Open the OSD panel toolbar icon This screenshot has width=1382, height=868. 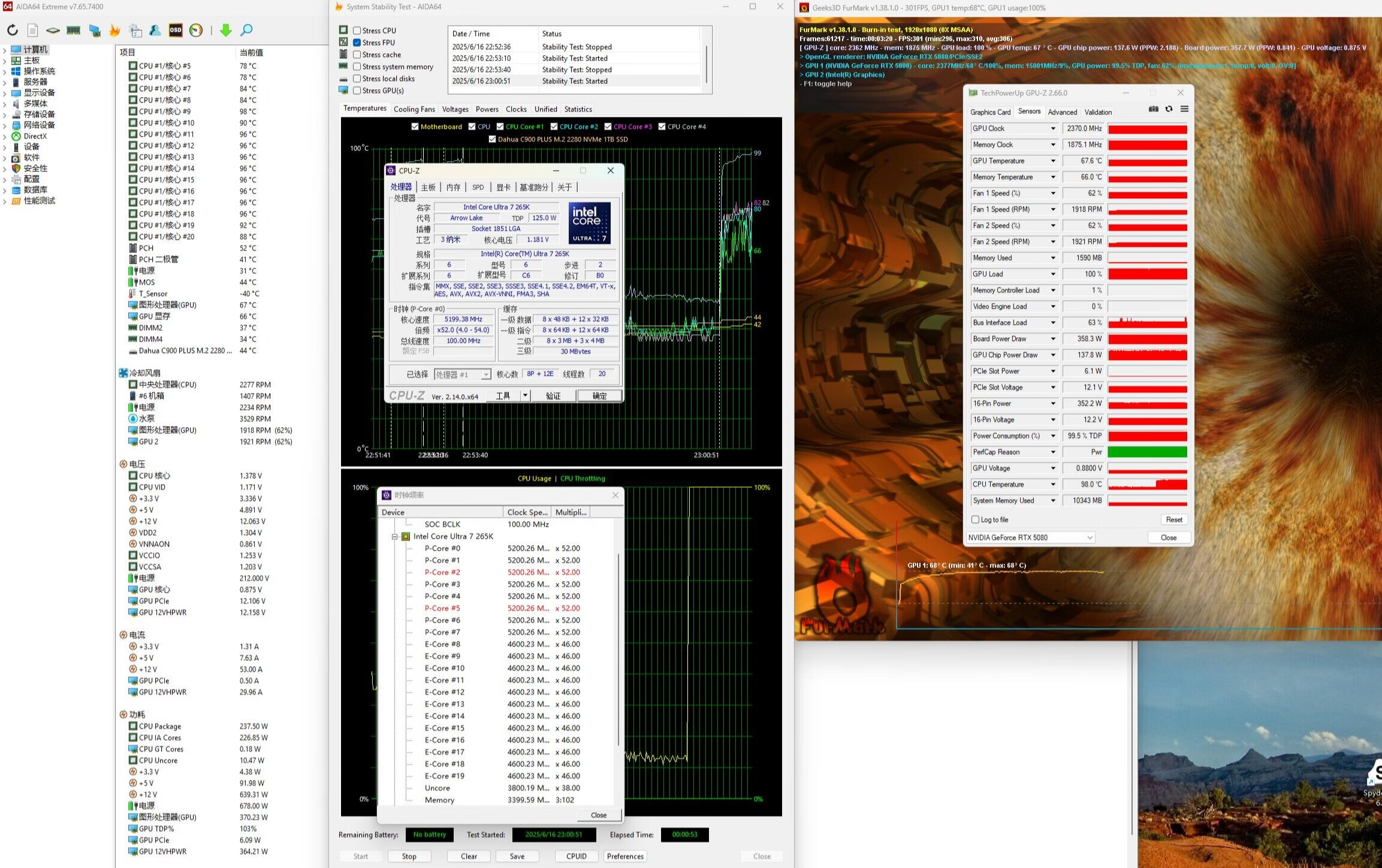point(176,30)
